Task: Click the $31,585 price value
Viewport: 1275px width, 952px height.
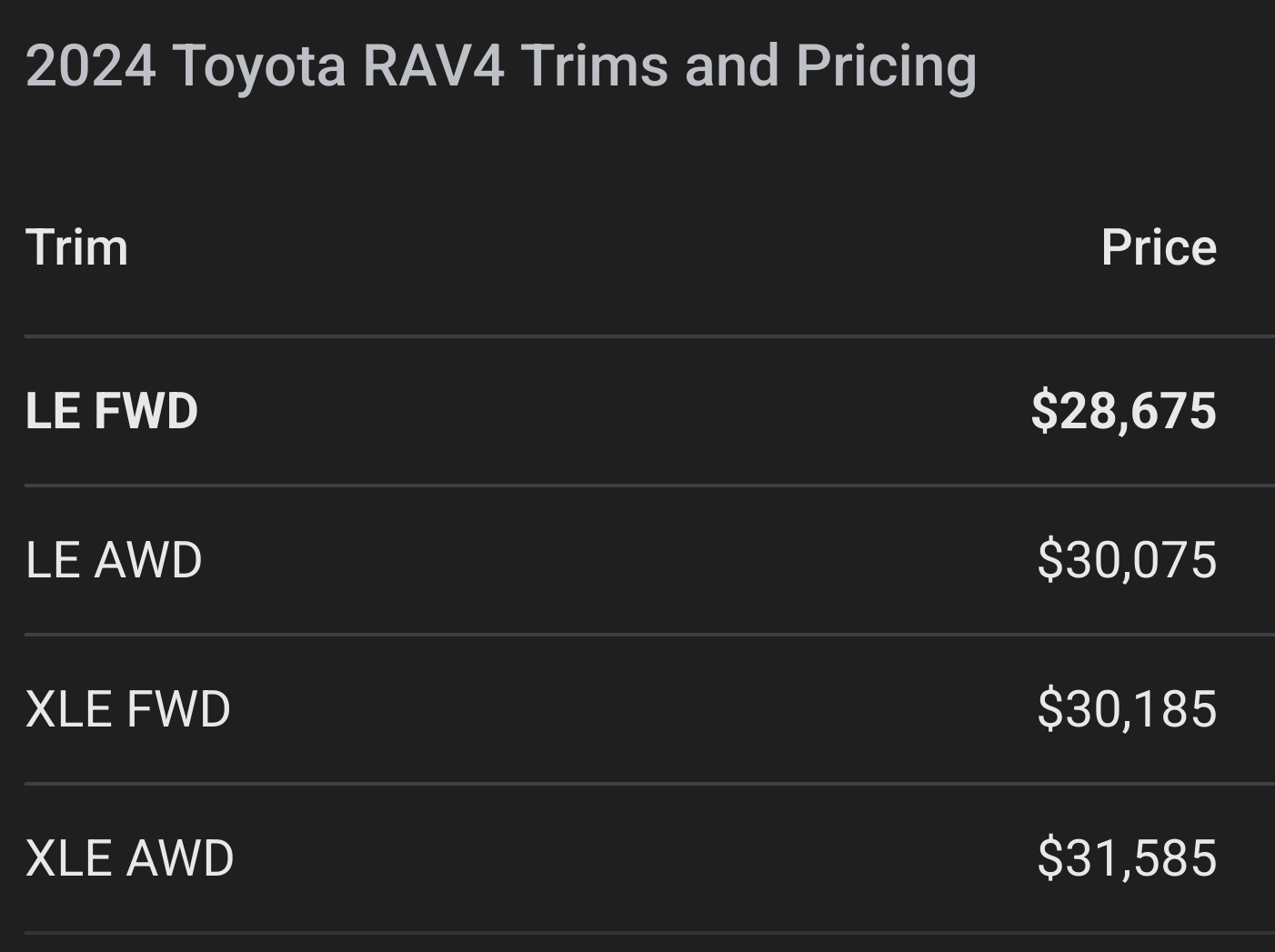Action: (1126, 858)
